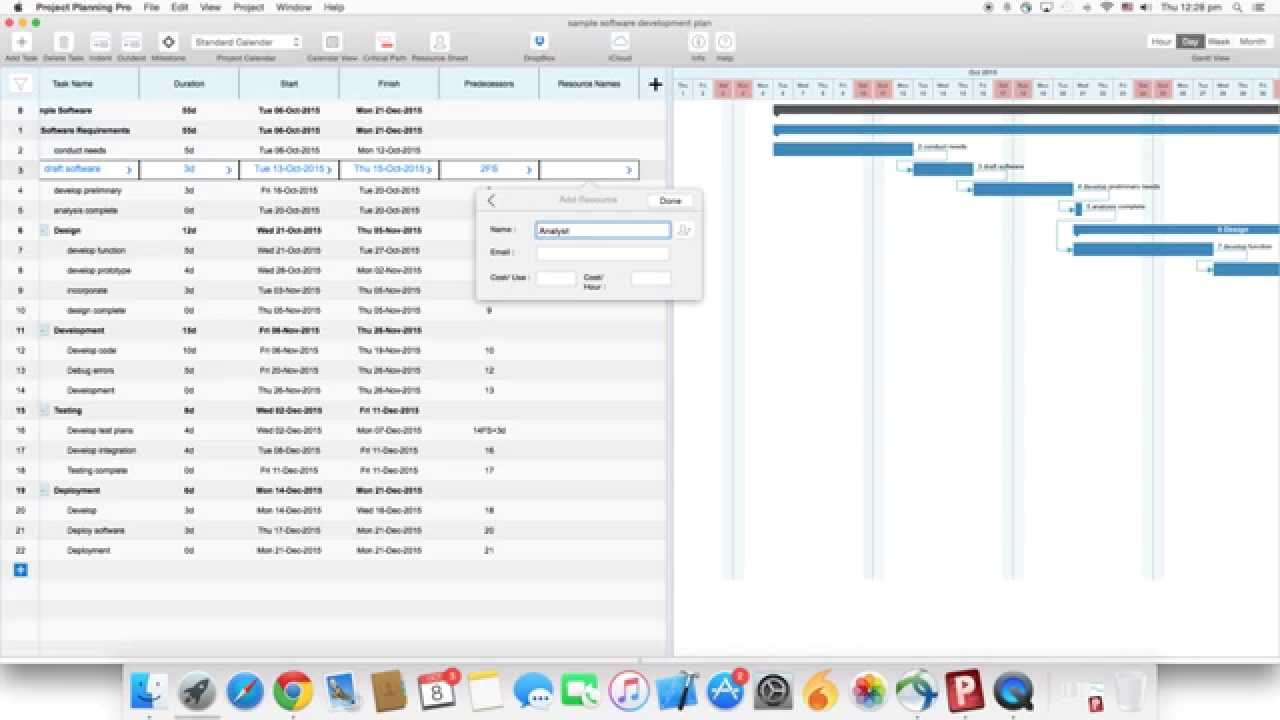Open the Apple menu
Viewport: 1280px width, 720px height.
click(18, 7)
